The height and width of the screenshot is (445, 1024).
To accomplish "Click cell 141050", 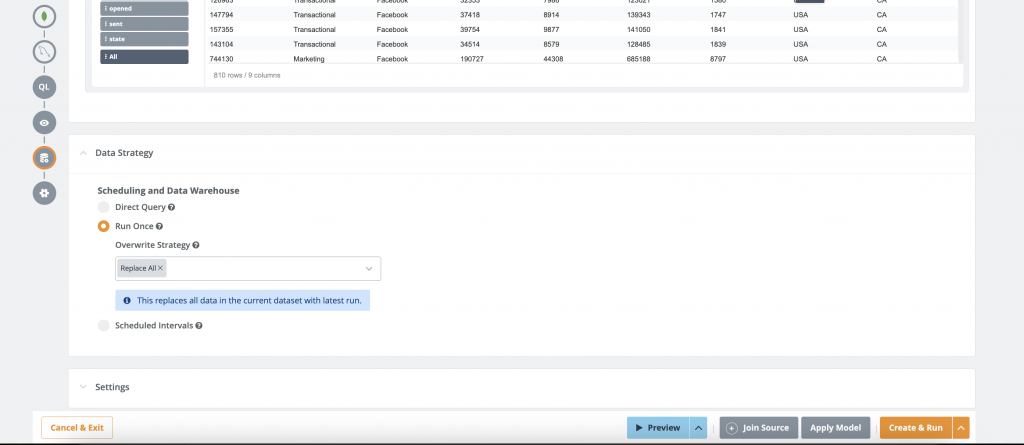I will 638,29.
